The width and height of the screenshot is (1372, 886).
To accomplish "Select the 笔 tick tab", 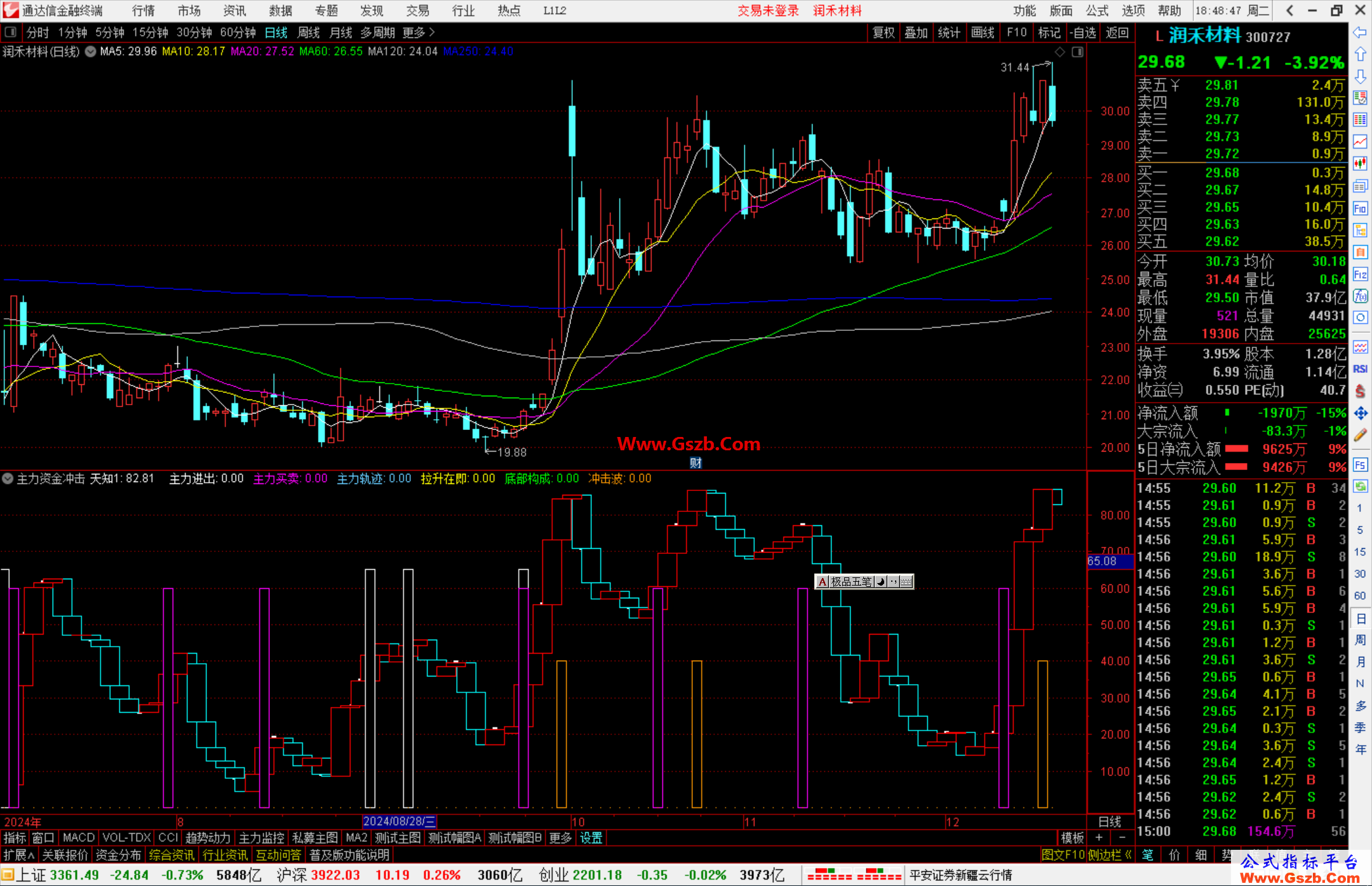I will 1148,855.
